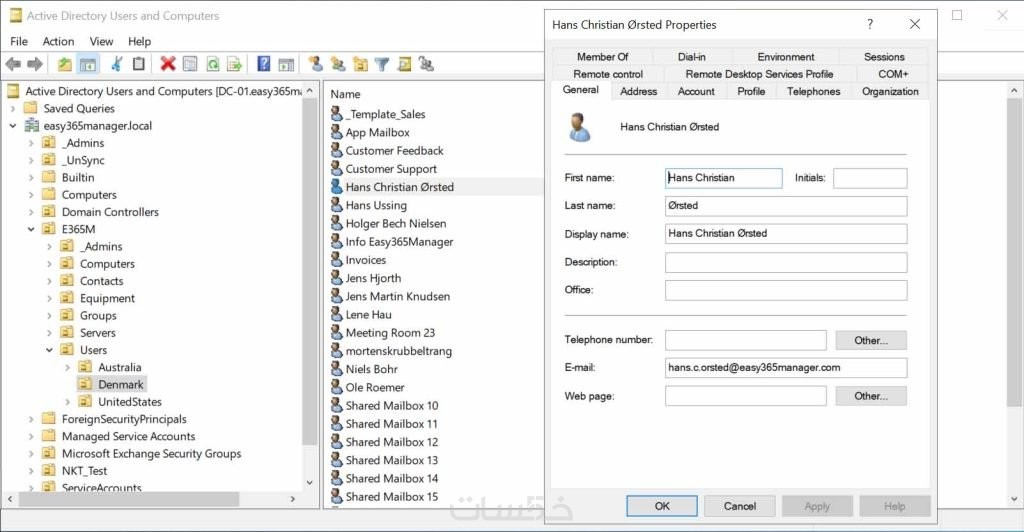Click the Paste clipboard toolbar icon
Screen dimensions: 1024x532
pos(138,64)
